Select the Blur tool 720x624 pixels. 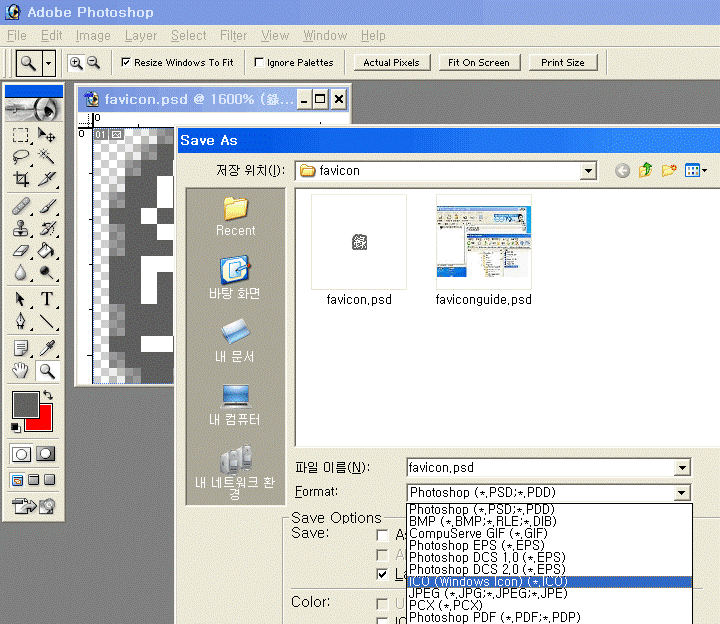point(20,272)
